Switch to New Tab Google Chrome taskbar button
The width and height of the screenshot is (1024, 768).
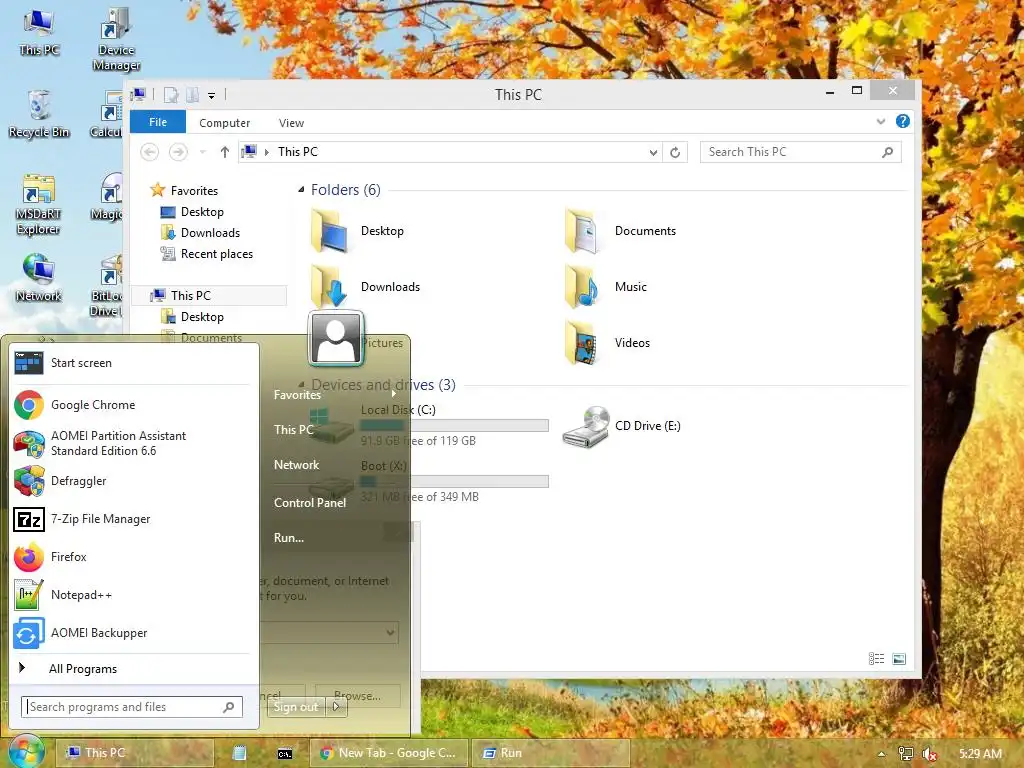pyautogui.click(x=389, y=753)
